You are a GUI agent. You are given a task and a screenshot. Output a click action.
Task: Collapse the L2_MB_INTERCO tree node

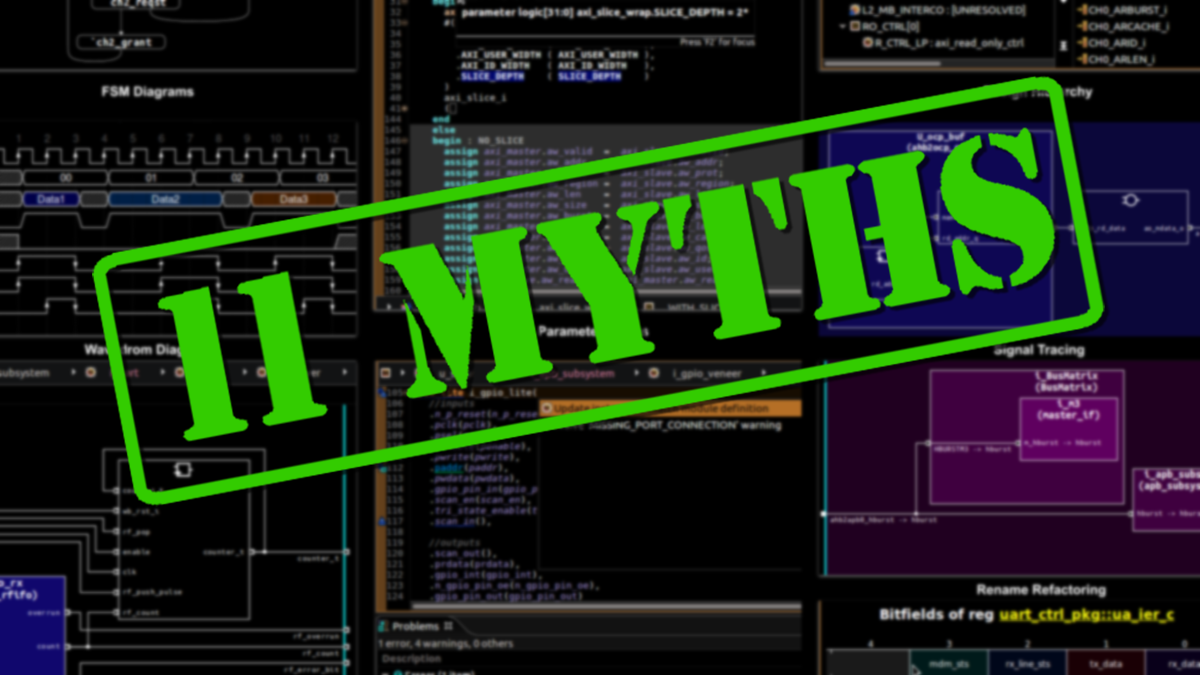click(843, 9)
